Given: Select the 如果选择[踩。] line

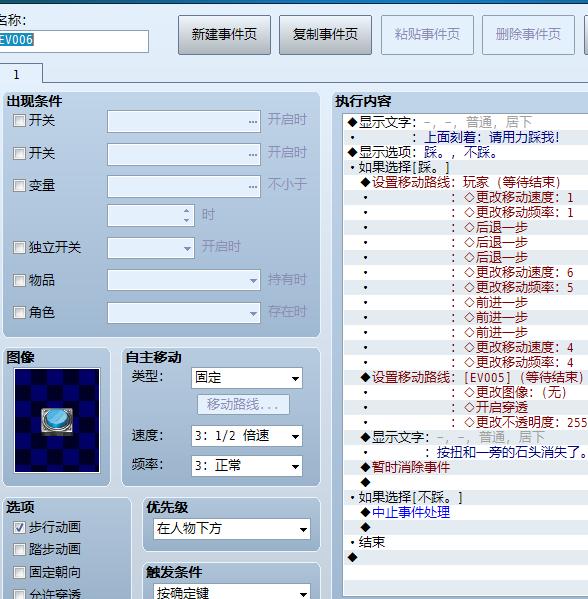Looking at the screenshot, I should pos(465,167).
